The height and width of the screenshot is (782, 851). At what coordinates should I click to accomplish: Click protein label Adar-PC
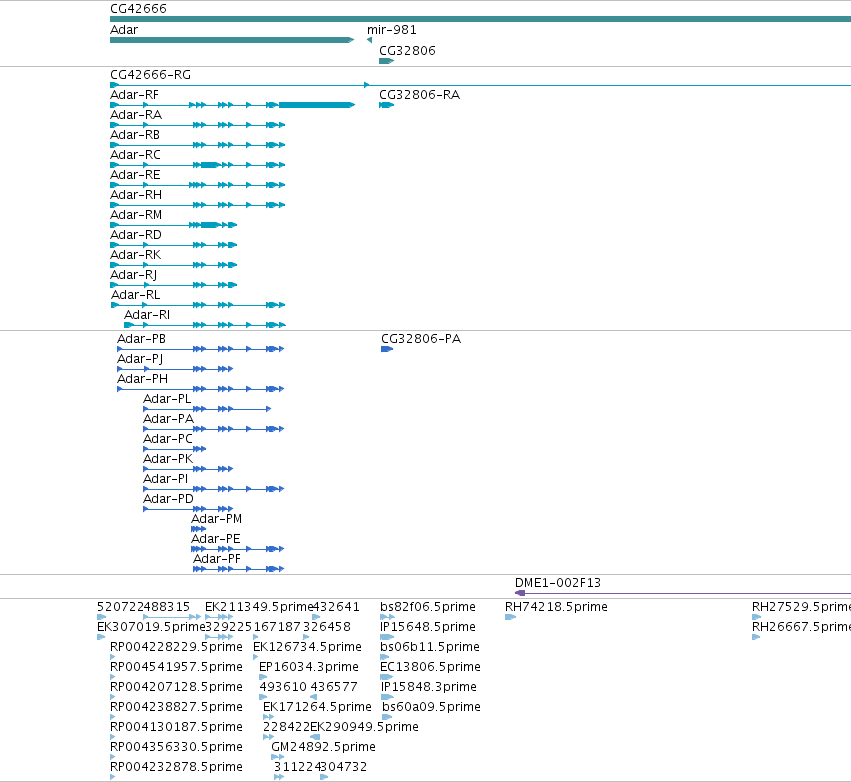[168, 439]
